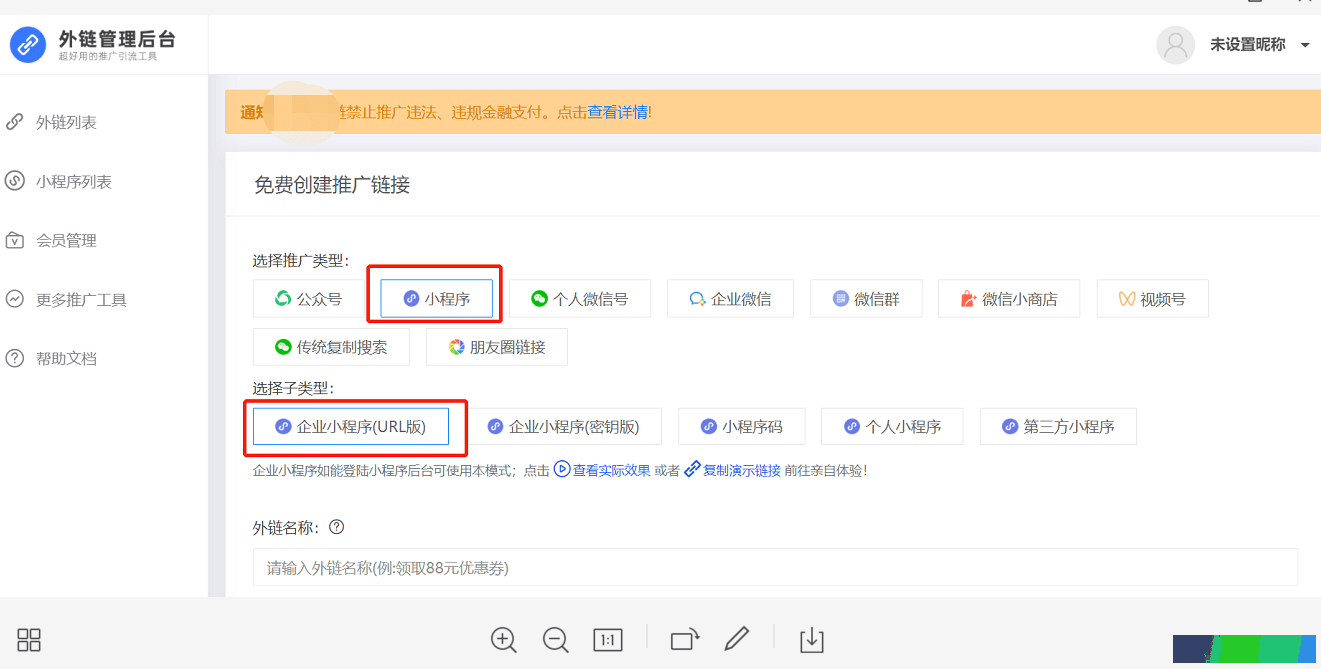The image size is (1321, 669).
Task: Click the 复制演示链接 link
Action: (x=741, y=470)
